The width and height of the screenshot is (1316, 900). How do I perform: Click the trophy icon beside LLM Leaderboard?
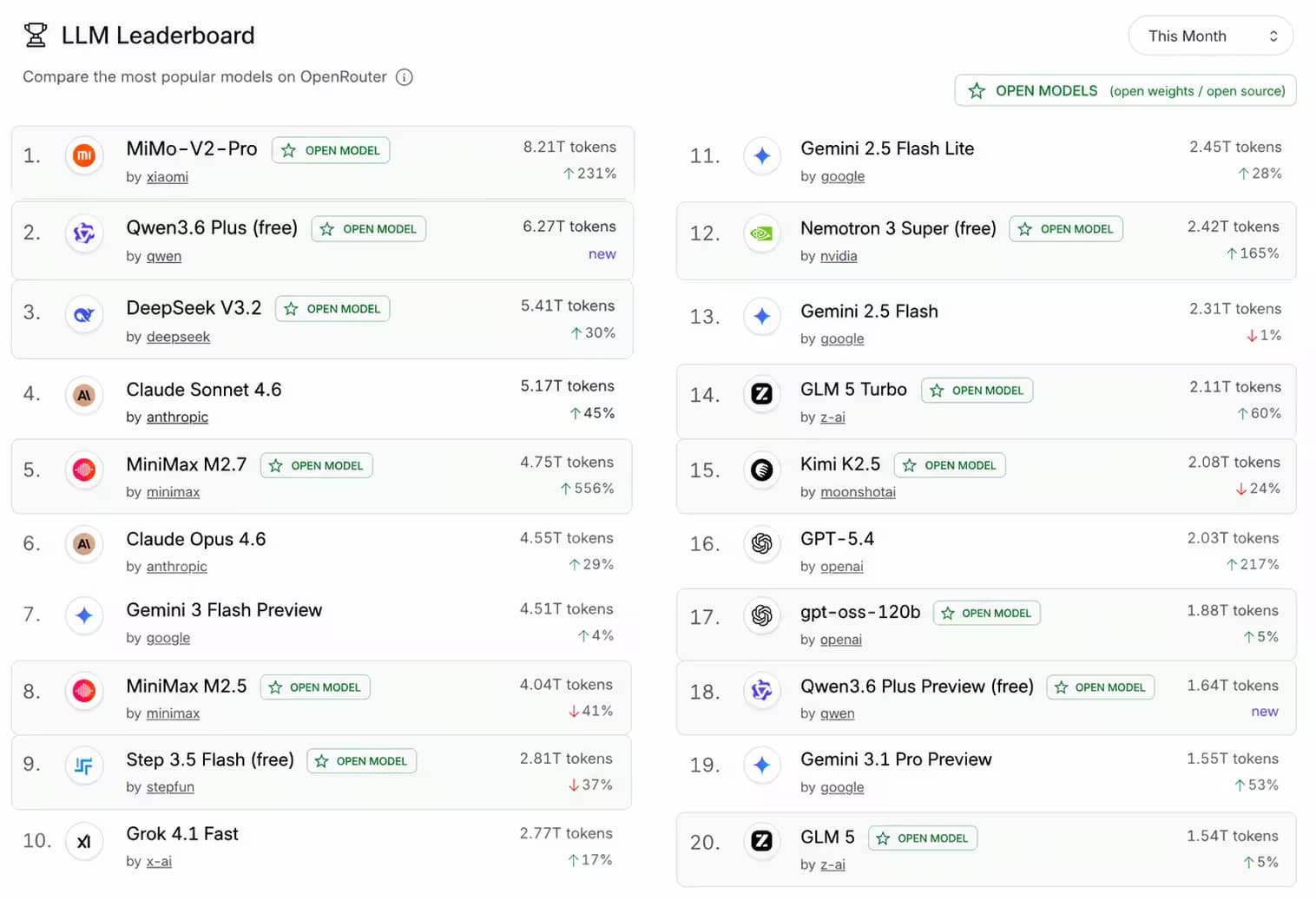(x=36, y=36)
